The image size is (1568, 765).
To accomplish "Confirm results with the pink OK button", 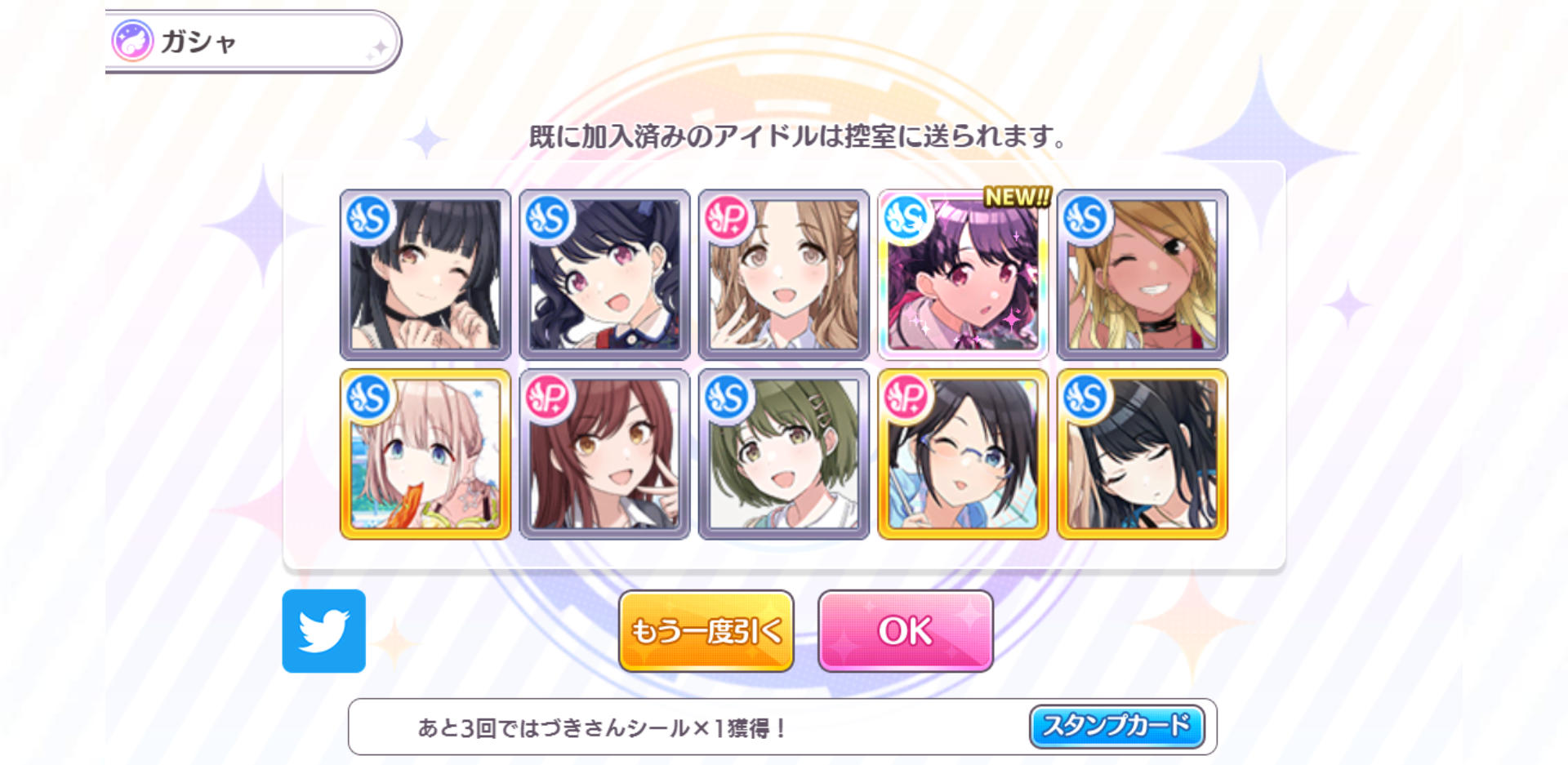I will click(x=906, y=631).
